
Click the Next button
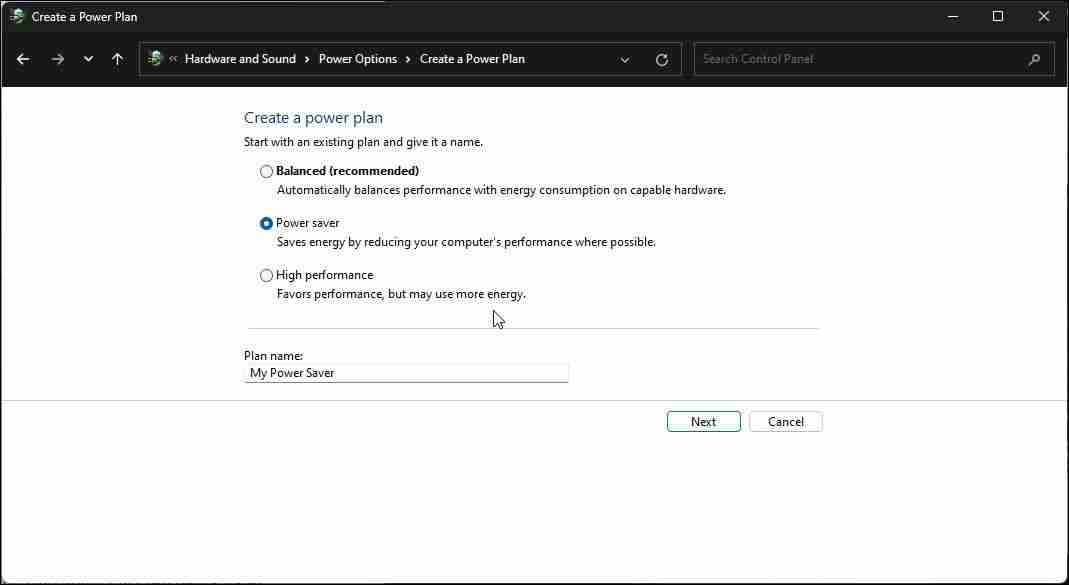click(703, 421)
